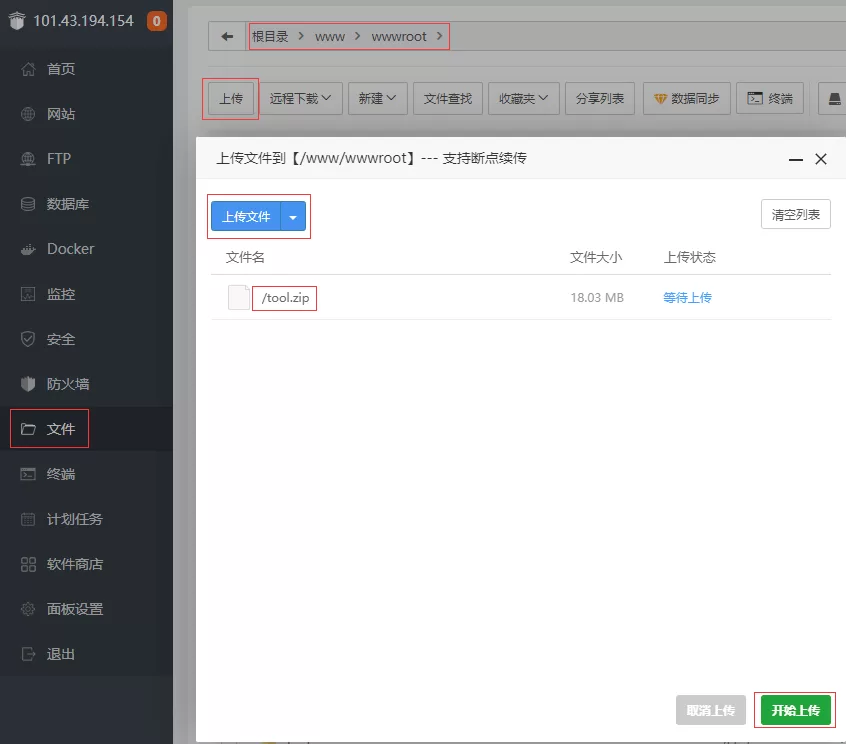Open the 收藏夹 favorites dropdown

pos(525,98)
